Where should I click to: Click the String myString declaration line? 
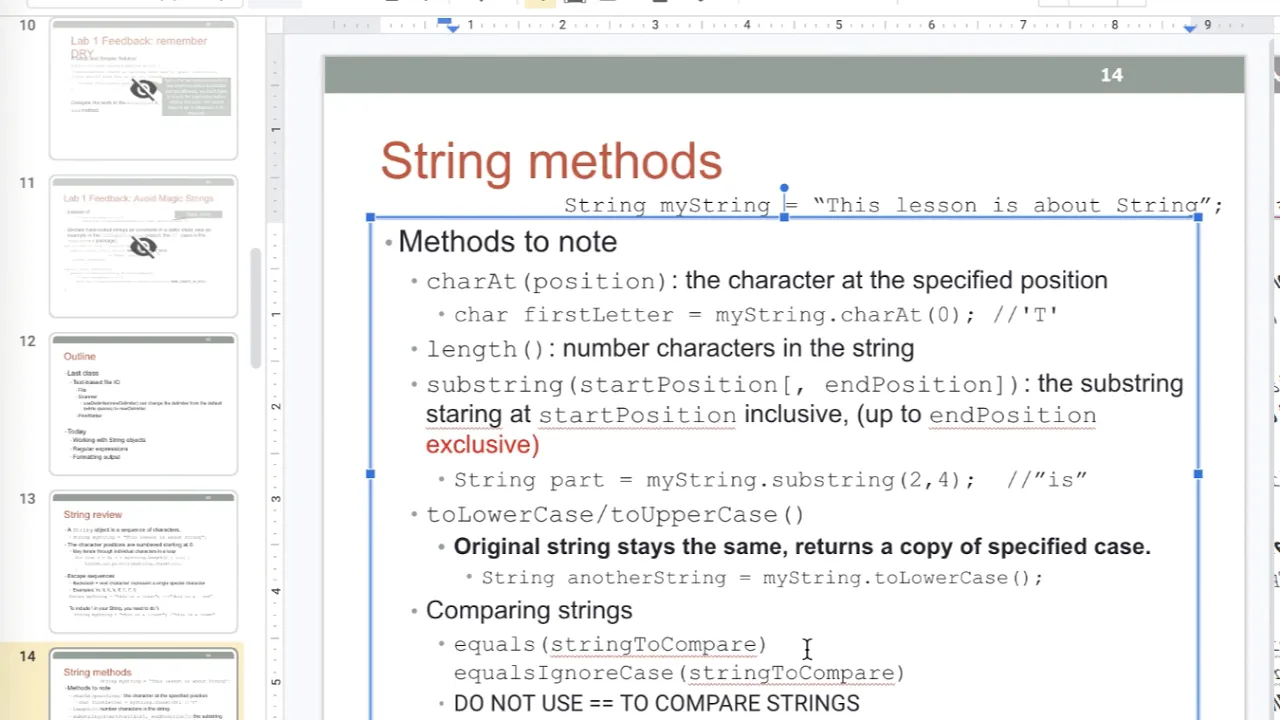pos(893,205)
